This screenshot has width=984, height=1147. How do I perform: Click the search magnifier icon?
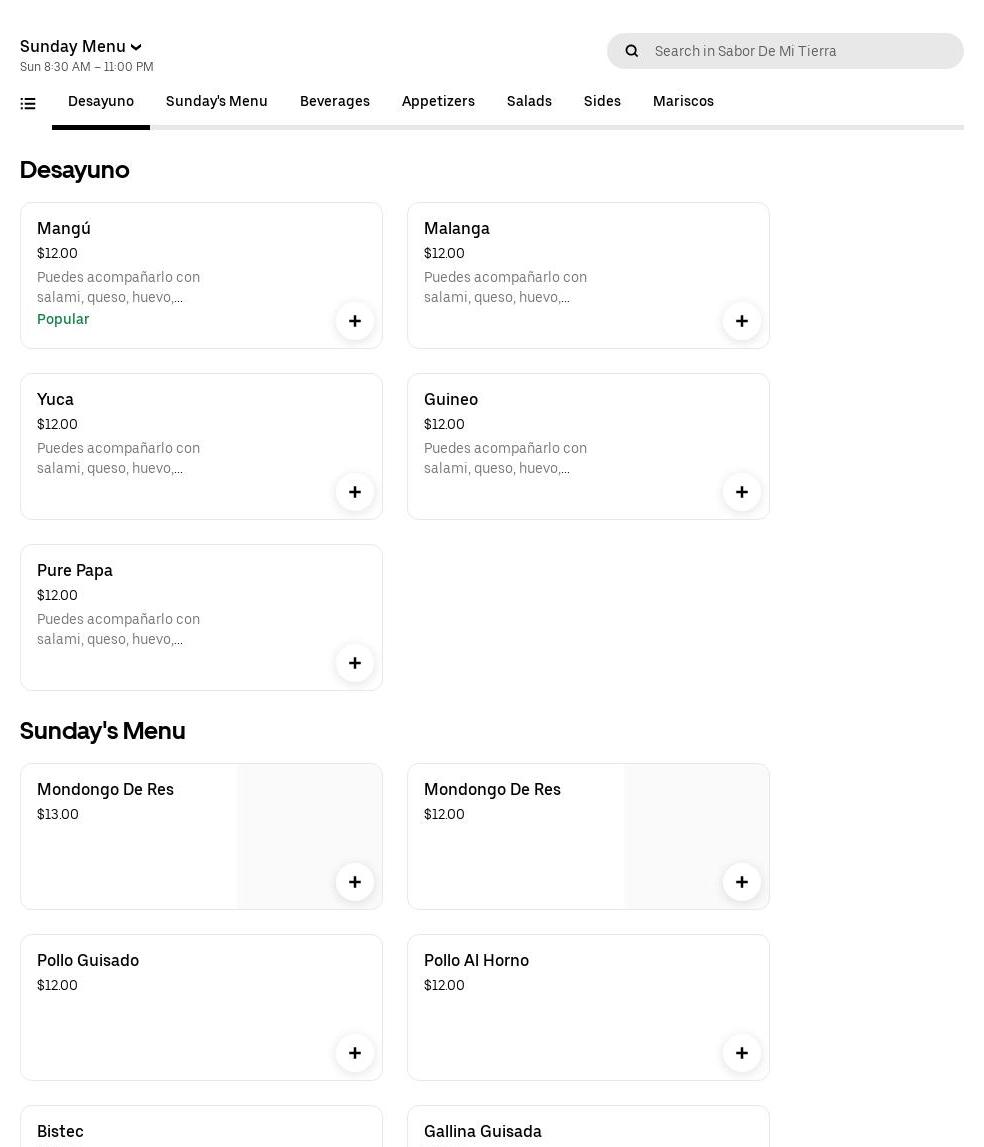(632, 51)
